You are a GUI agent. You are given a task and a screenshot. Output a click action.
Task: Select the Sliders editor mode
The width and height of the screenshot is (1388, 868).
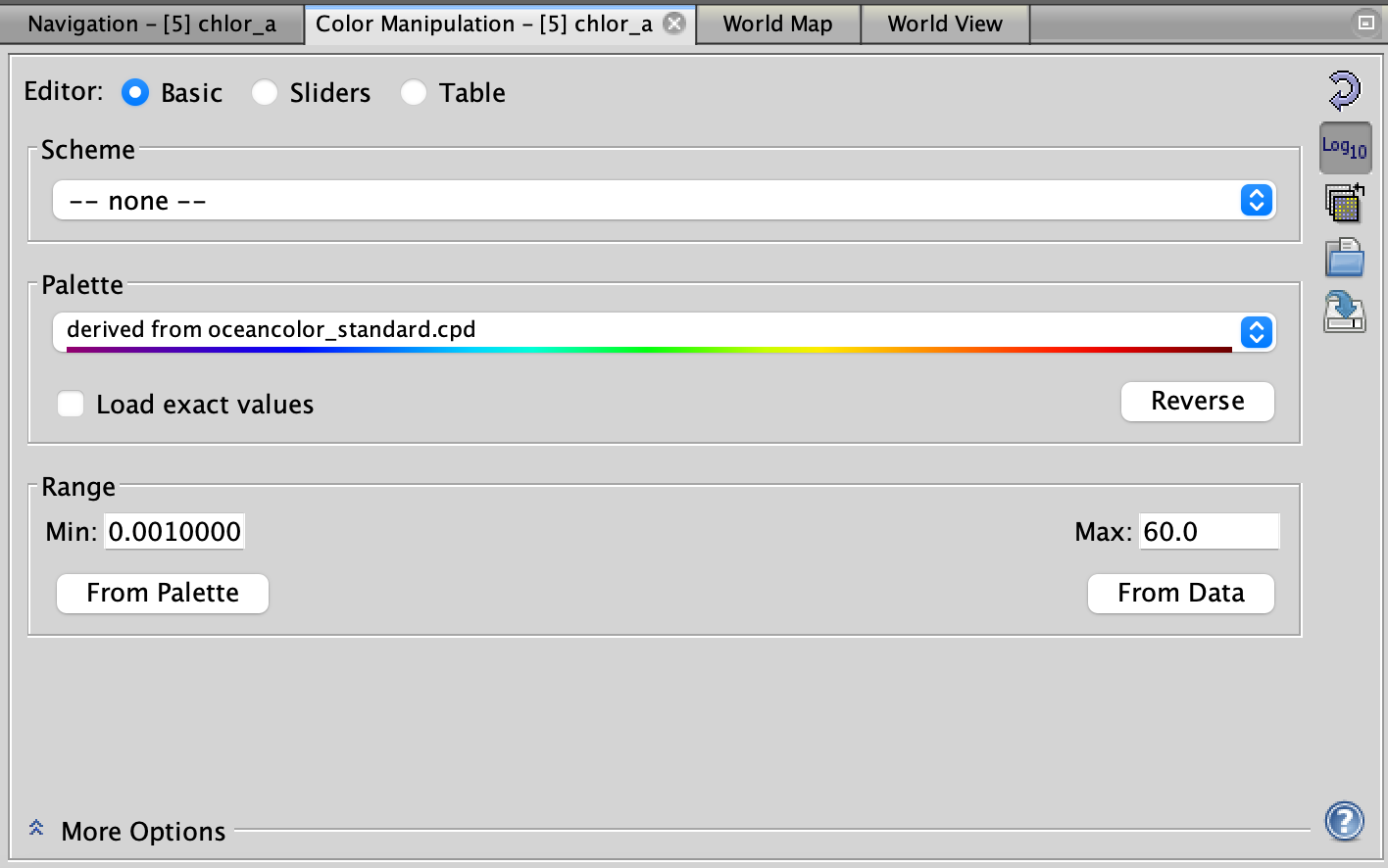click(265, 93)
